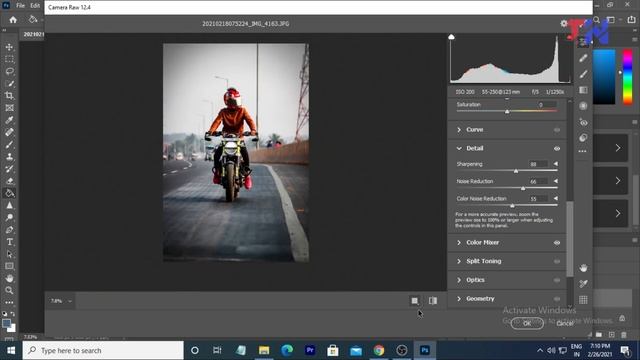Screen dimensions: 640x360
Task: Toggle Optics panel visibility eye
Action: (x=557, y=280)
